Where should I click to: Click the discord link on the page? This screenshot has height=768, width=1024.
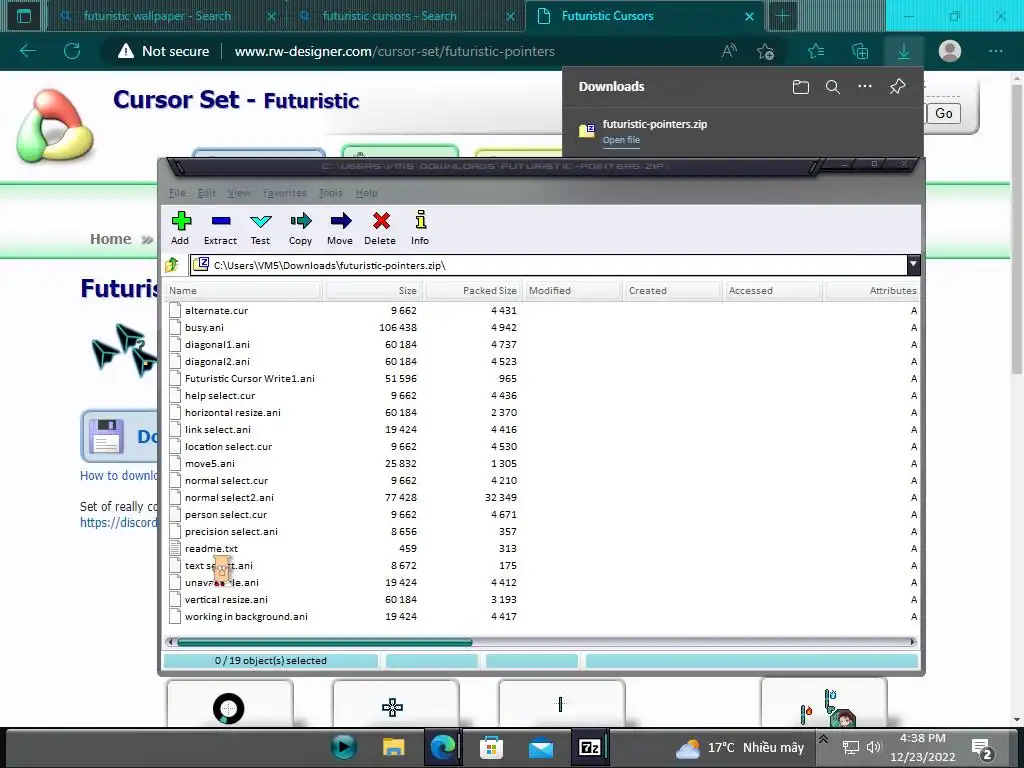point(118,522)
